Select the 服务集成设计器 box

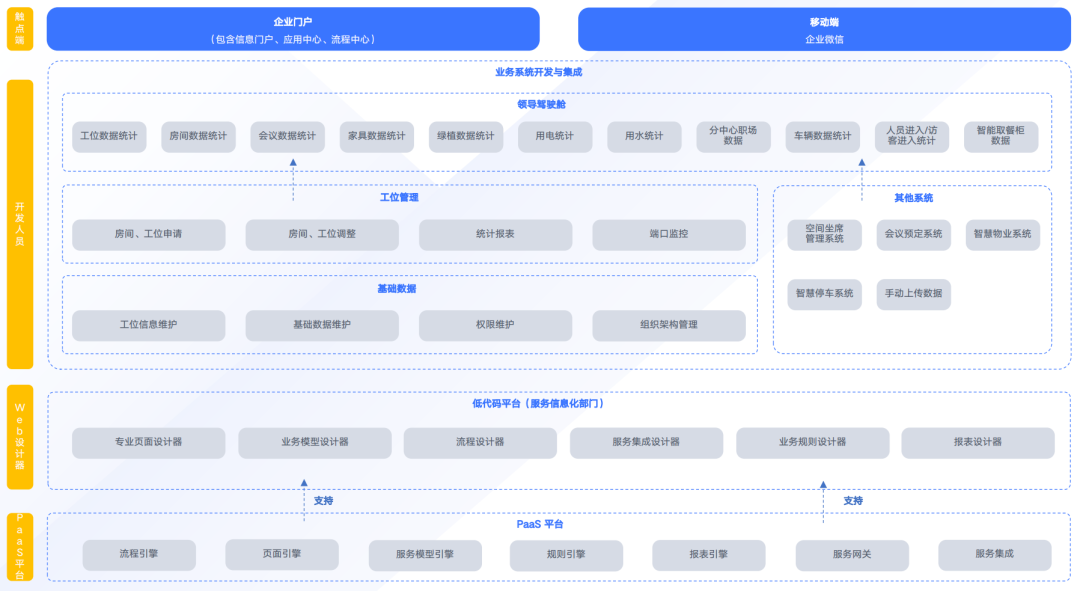point(646,442)
